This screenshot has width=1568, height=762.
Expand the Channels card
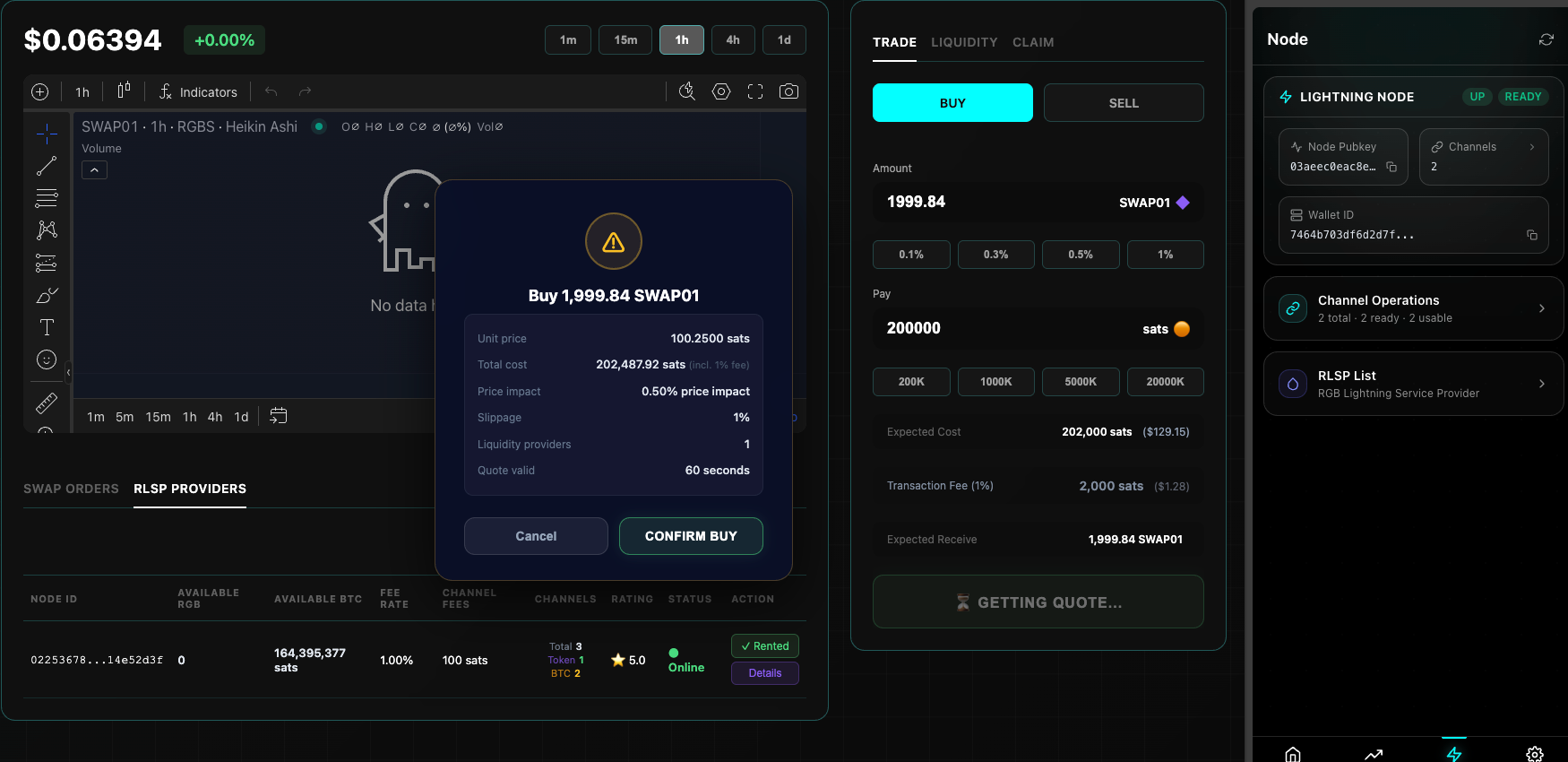pyautogui.click(x=1484, y=157)
